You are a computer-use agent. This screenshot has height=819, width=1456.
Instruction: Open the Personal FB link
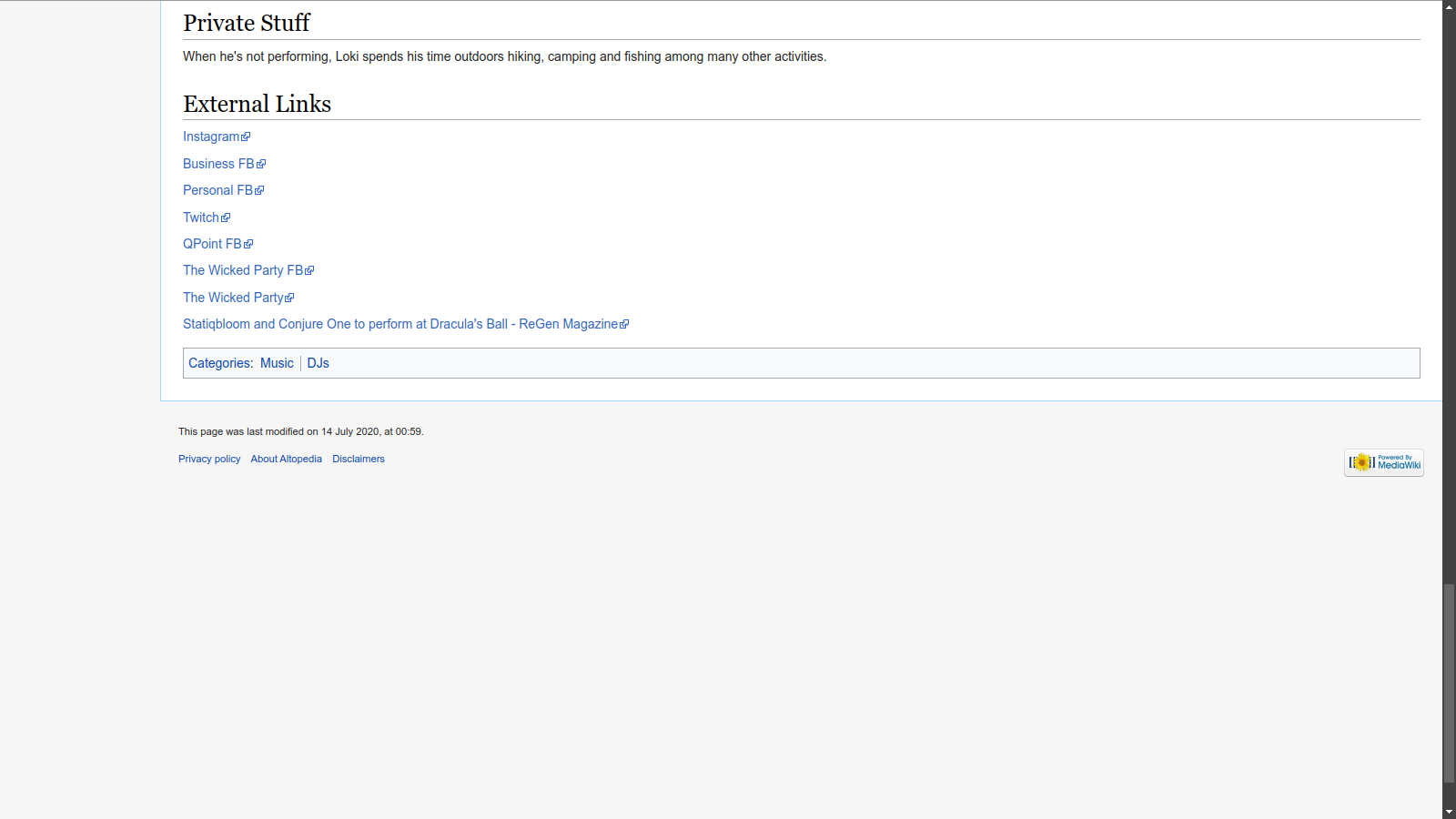217,190
